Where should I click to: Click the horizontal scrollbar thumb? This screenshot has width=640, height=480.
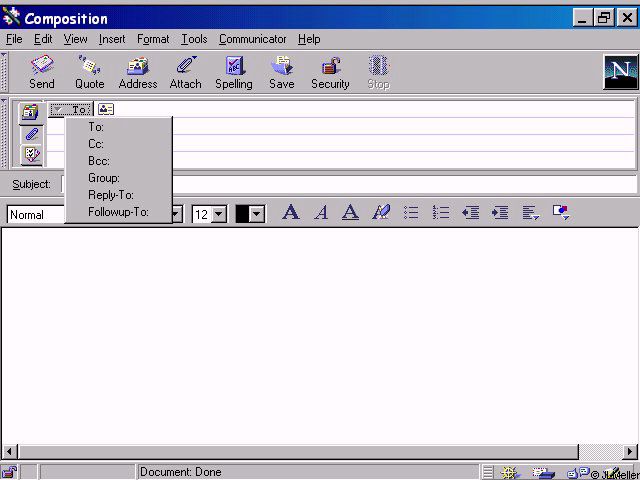tap(298, 452)
